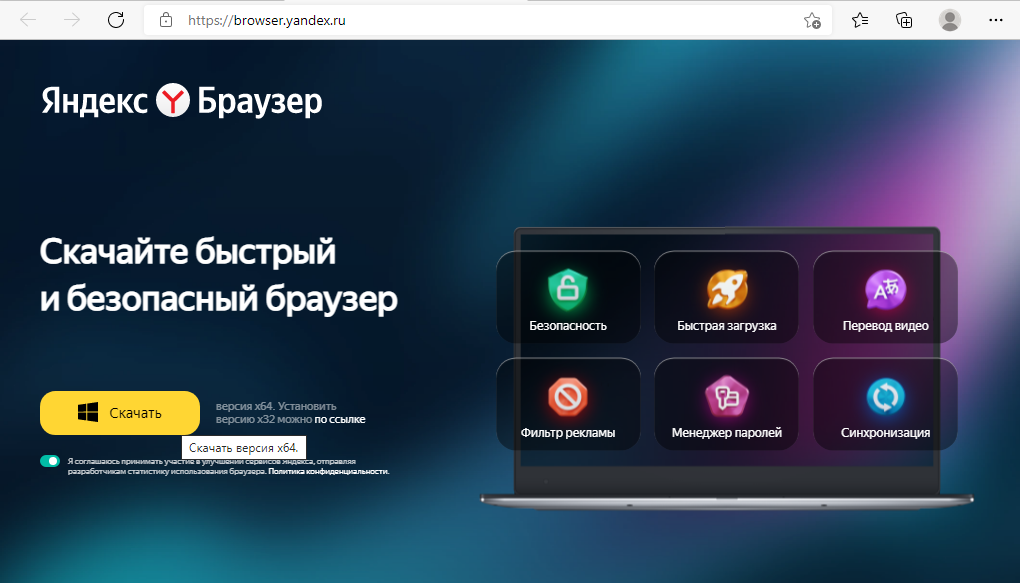
Task: Open the three-dot browser menu
Action: pos(995,20)
